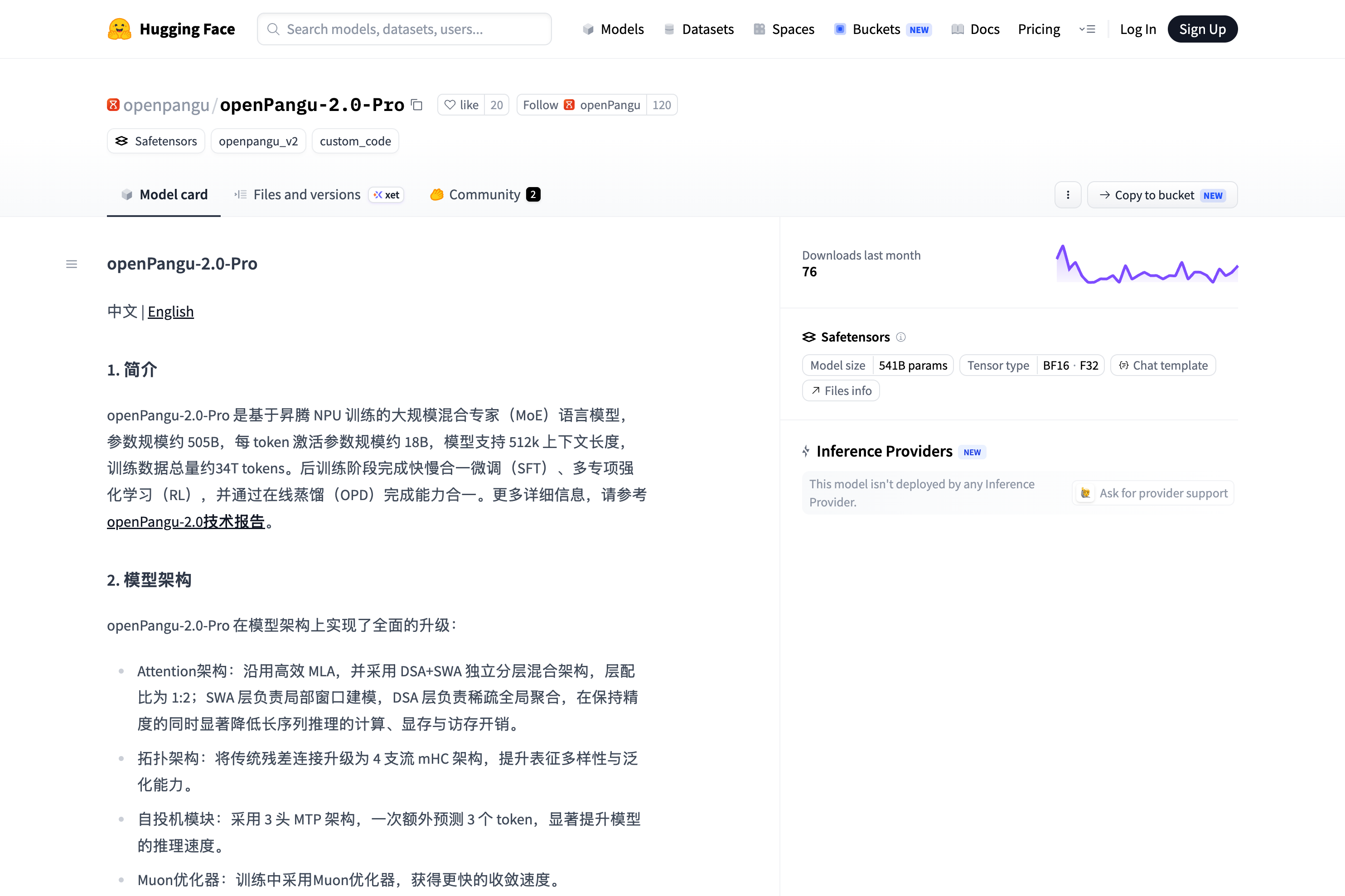Click the openpangu_v2 tag
The image size is (1345, 896).
tap(258, 141)
